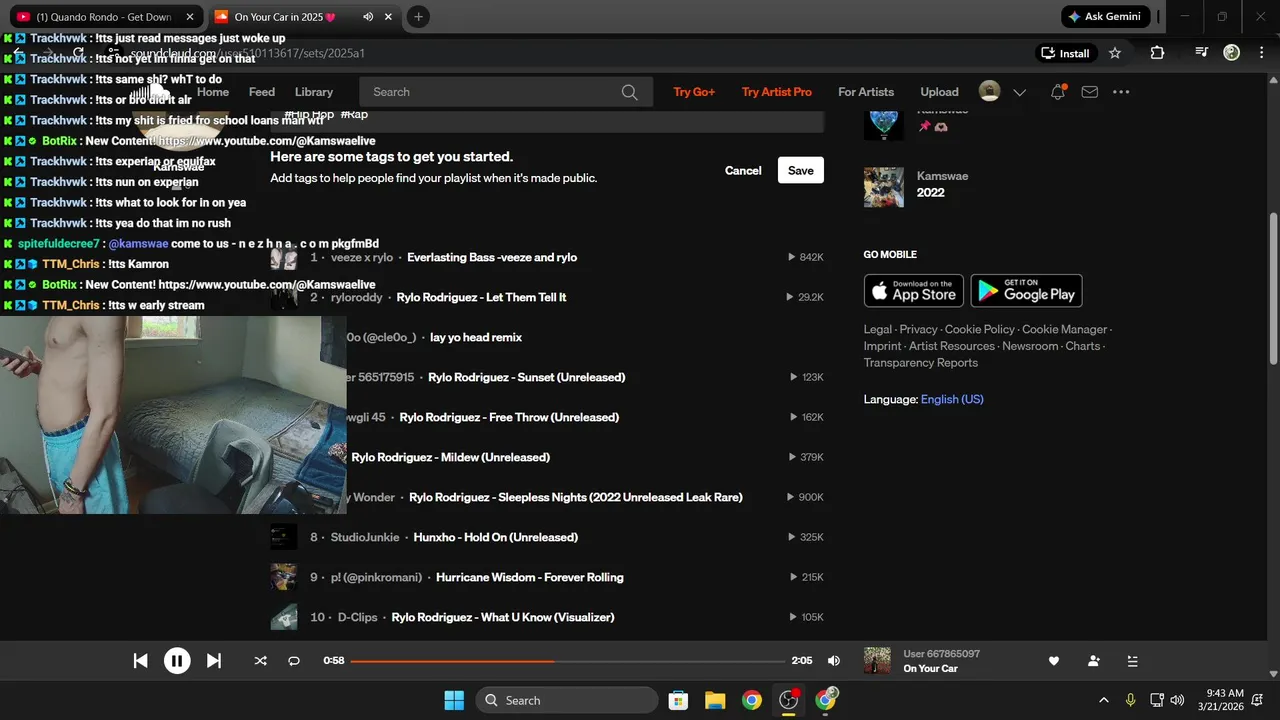Viewport: 1280px width, 720px height.
Task: Ask Gemini in Chrome
Action: pos(1105,17)
